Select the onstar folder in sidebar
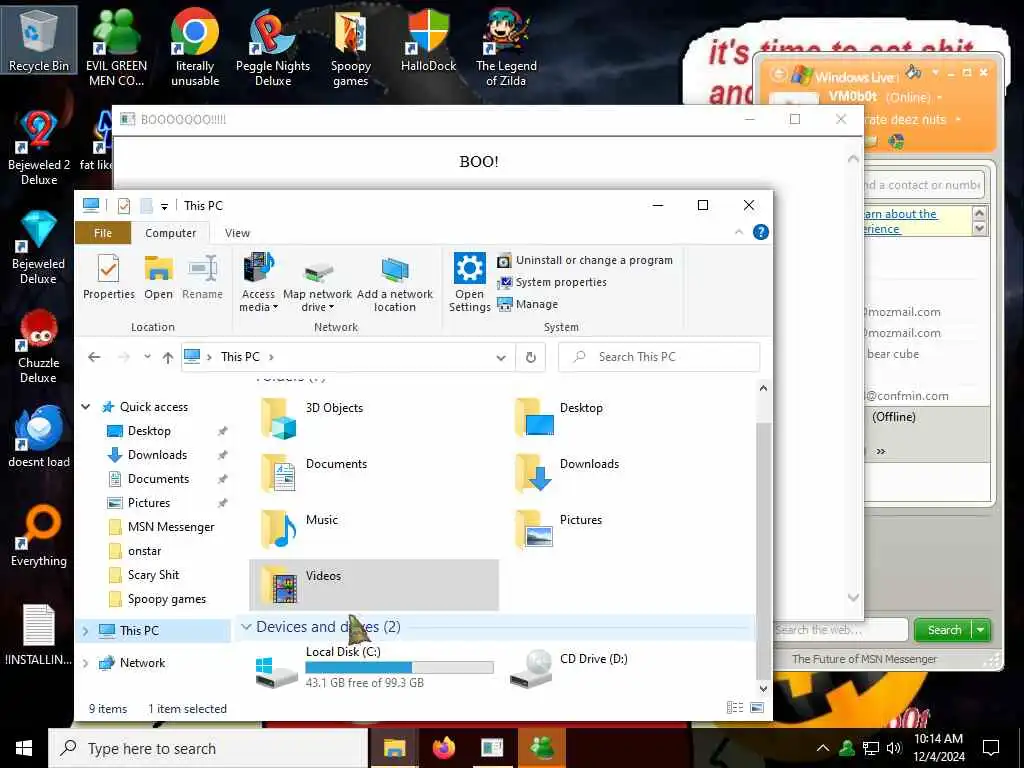1024x768 pixels. (x=144, y=551)
